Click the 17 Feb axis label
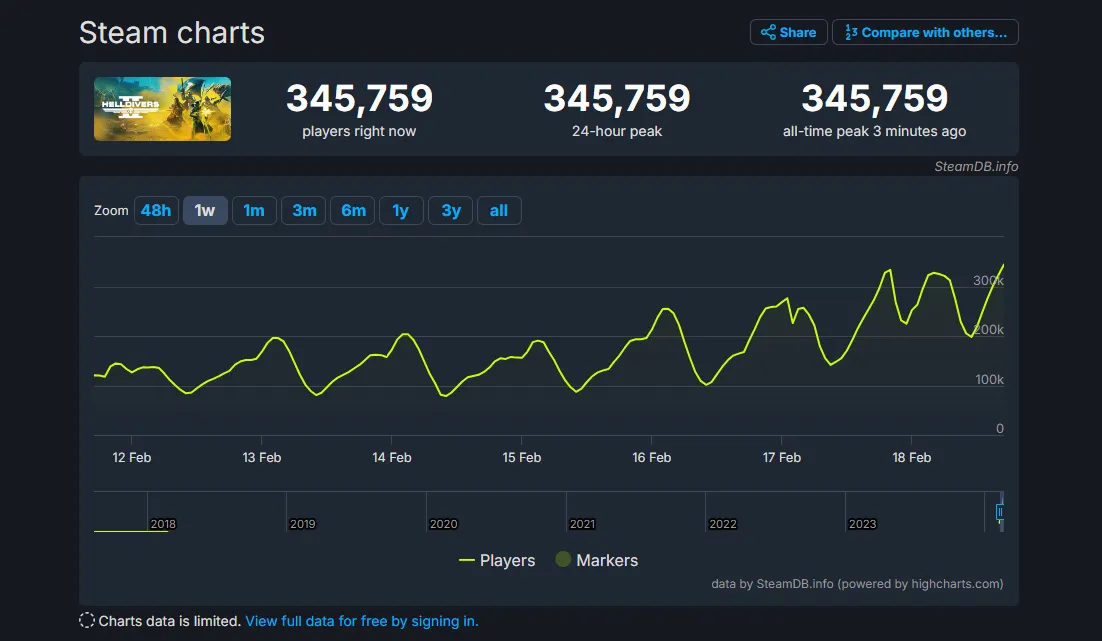1102x641 pixels. tap(782, 458)
